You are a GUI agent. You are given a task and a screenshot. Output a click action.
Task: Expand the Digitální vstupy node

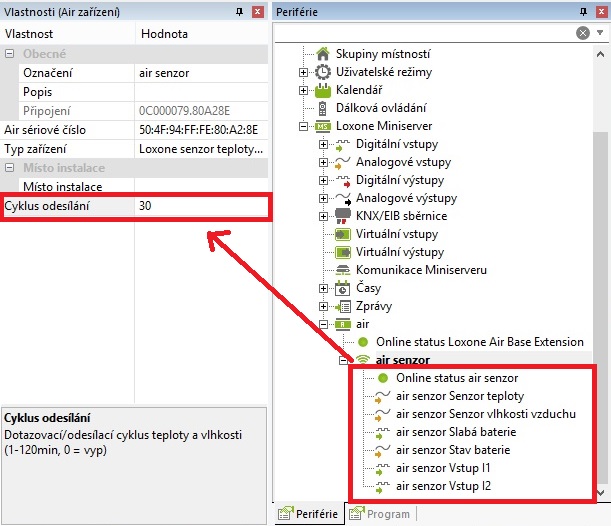324,144
